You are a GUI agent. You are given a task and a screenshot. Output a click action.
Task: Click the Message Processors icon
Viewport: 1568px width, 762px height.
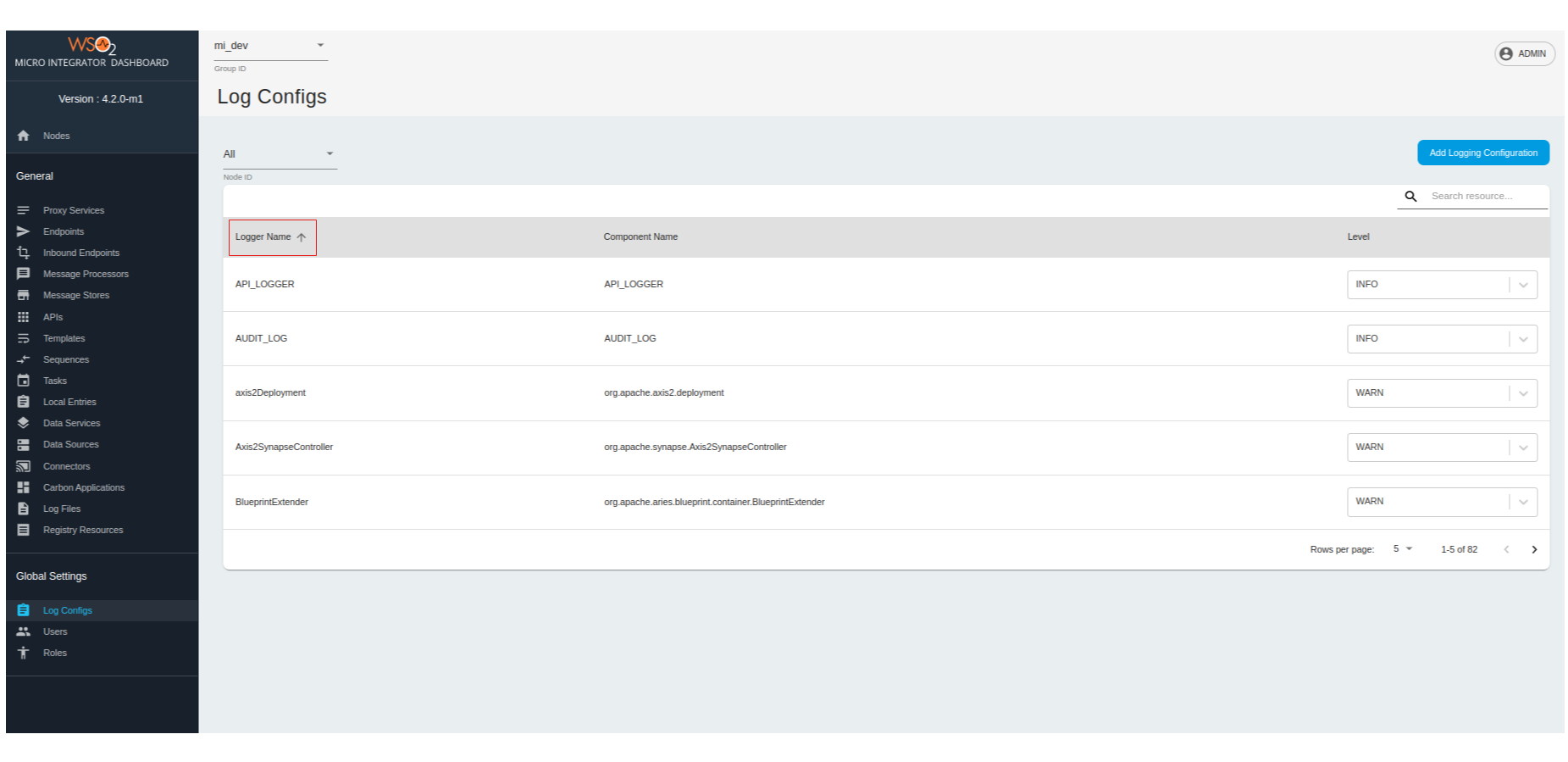[23, 274]
